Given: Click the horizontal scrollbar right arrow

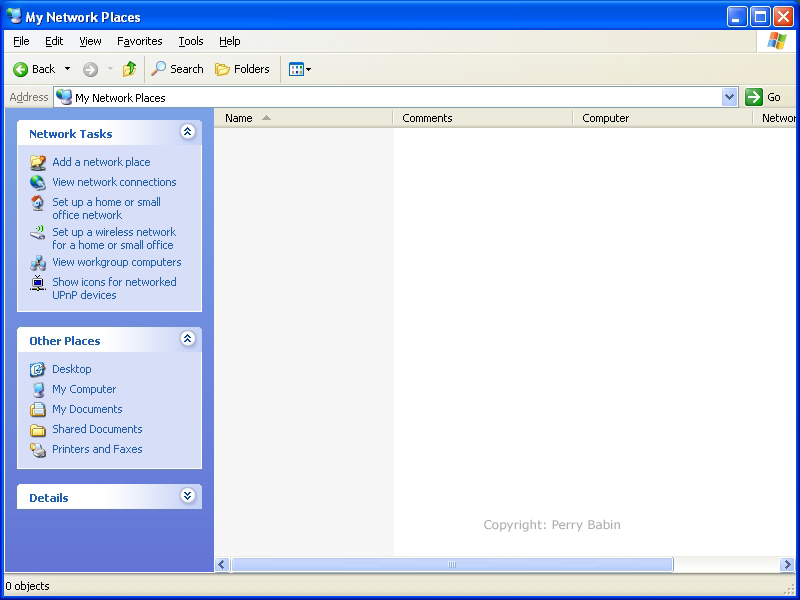Looking at the screenshot, I should 787,564.
